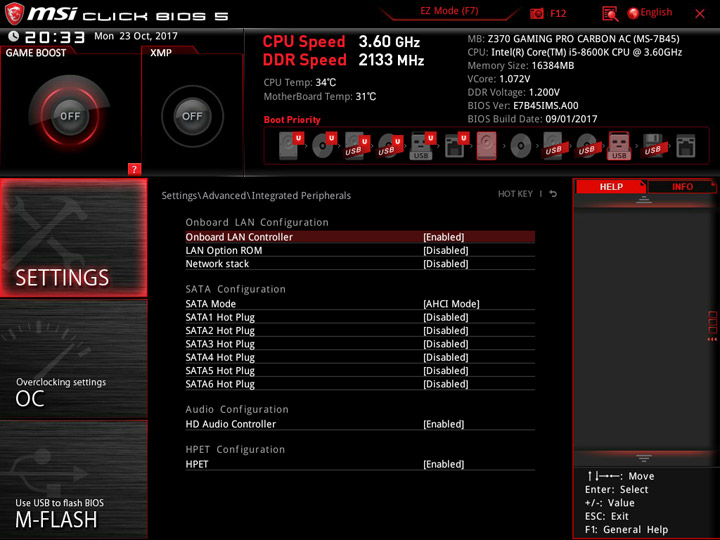
Task: Click the date Mon 23 Oct, 2017
Action: [135, 36]
